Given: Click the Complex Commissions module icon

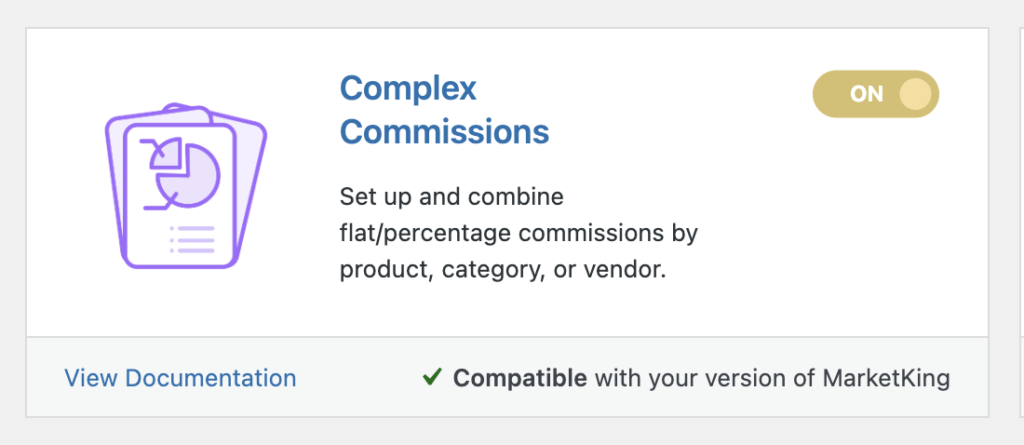Looking at the screenshot, I should [186, 186].
